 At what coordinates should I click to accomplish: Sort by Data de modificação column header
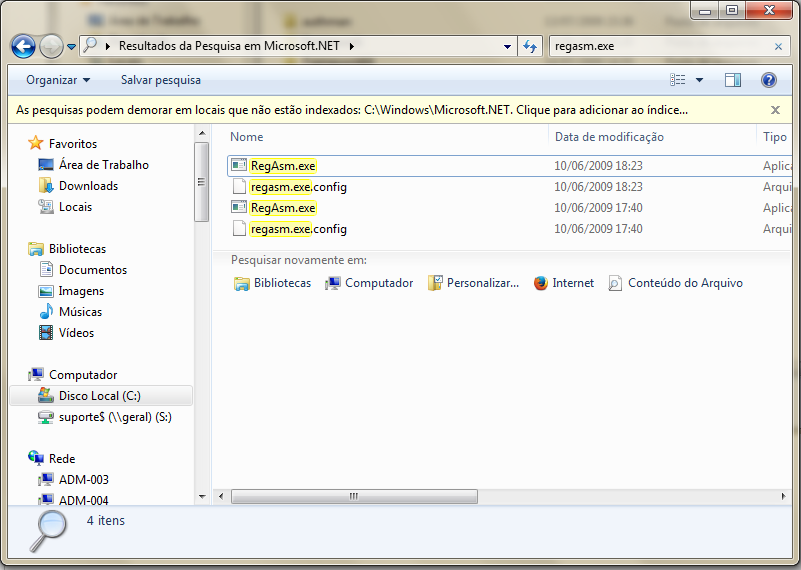tap(609, 137)
